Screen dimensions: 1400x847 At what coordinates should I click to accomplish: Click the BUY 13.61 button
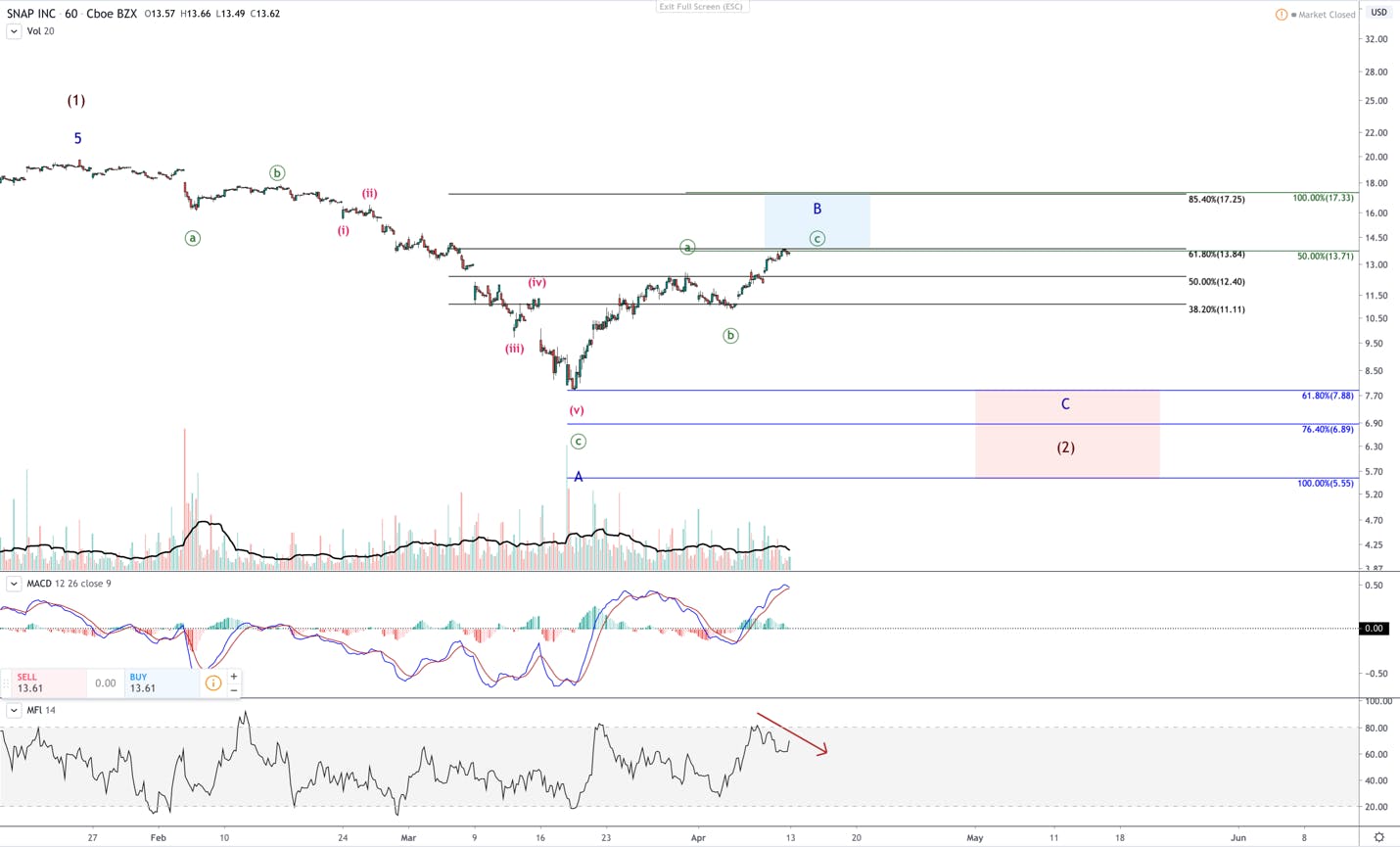[162, 682]
